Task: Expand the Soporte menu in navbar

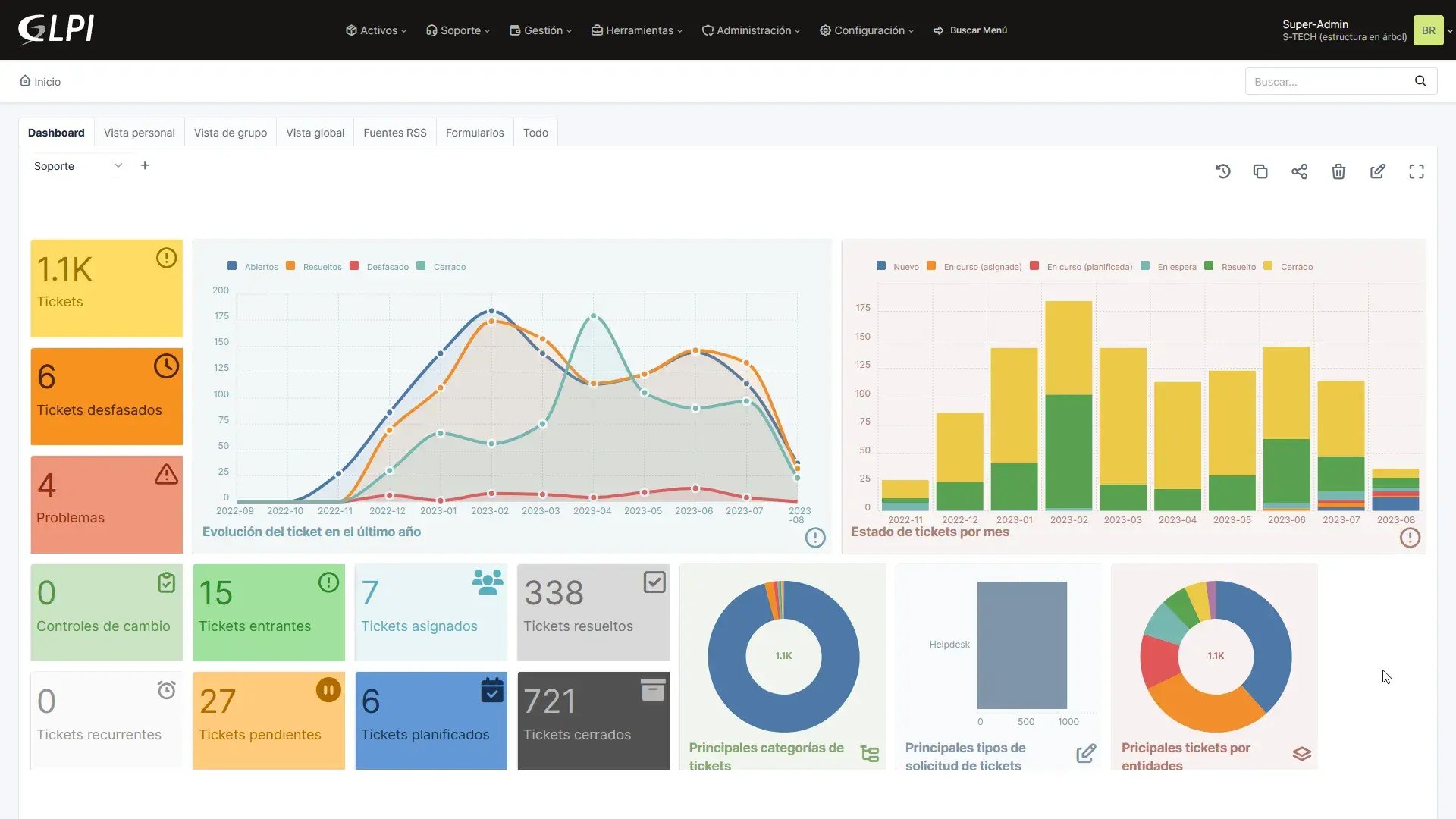Action: click(x=458, y=30)
